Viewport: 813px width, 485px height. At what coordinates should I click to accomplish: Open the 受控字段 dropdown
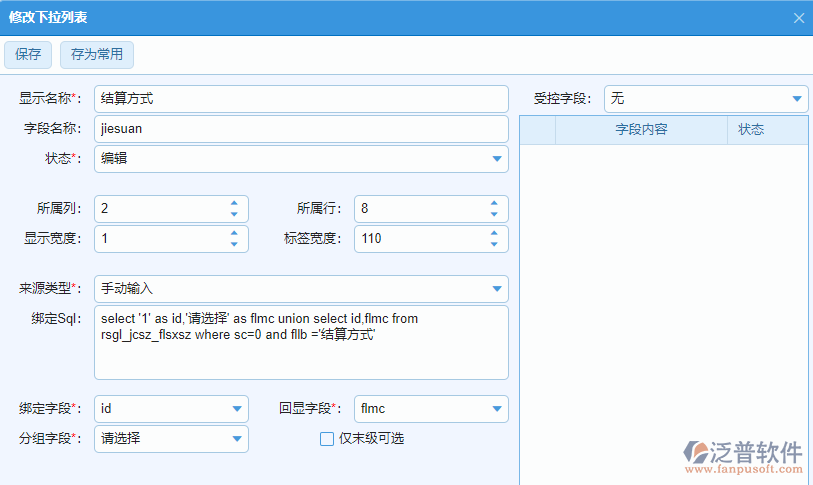[797, 99]
